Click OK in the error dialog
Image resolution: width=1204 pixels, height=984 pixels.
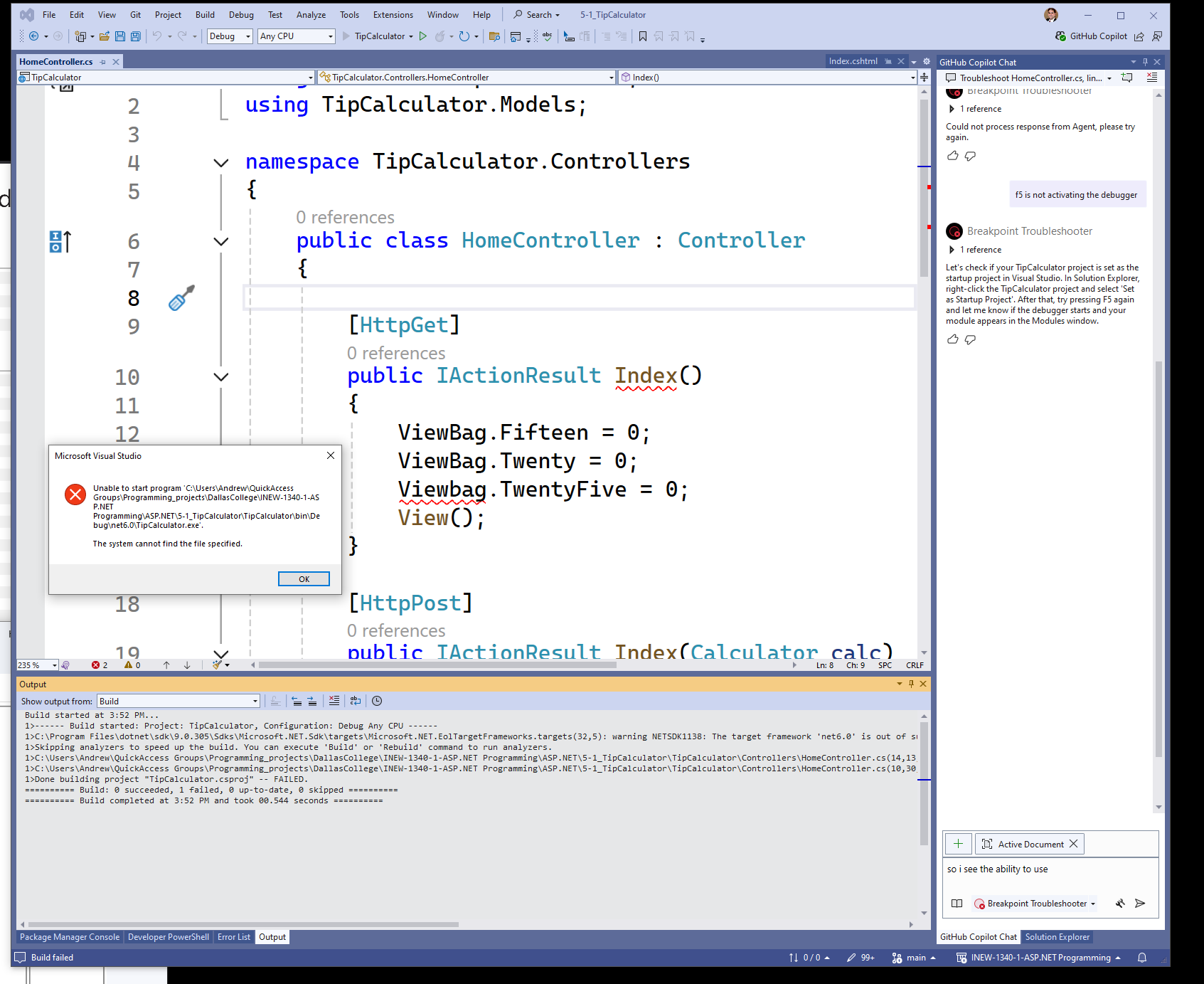(x=304, y=579)
